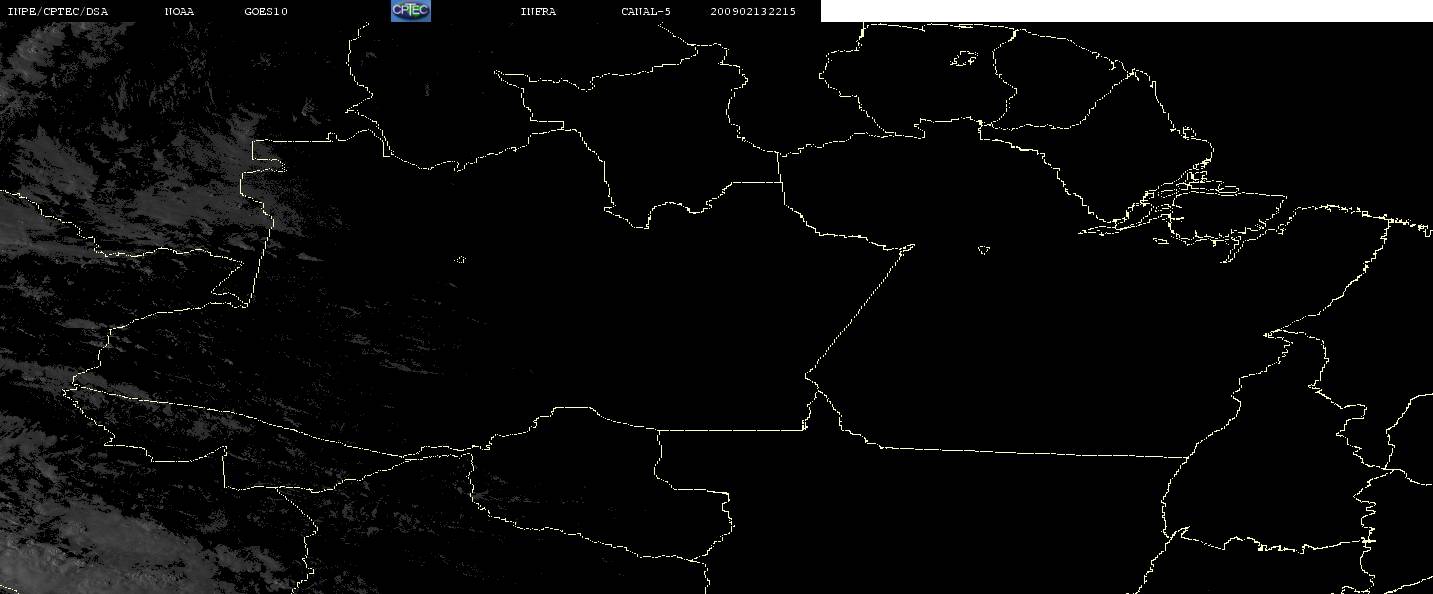Click the blank white box at top right

click(x=1126, y=10)
